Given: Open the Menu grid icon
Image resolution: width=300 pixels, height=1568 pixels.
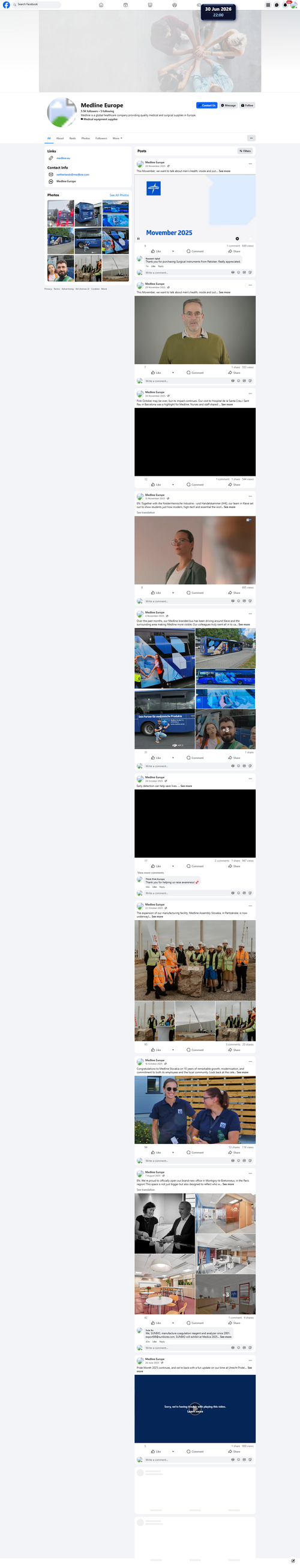Looking at the screenshot, I should [268, 5].
